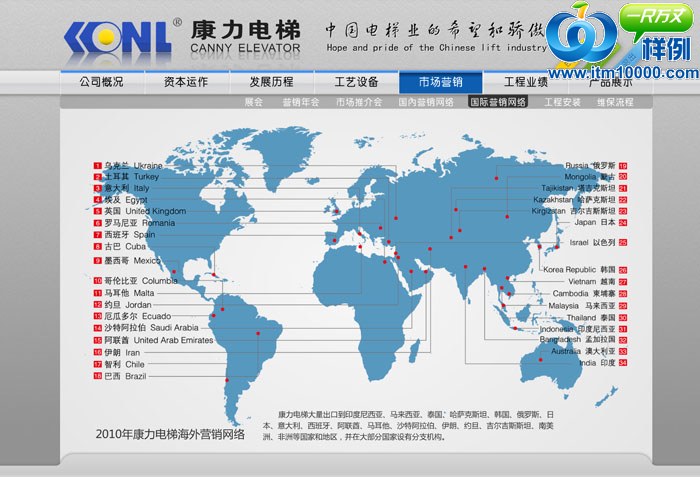Click red number 4 badge for Egypt
The image size is (700, 477).
(98, 200)
